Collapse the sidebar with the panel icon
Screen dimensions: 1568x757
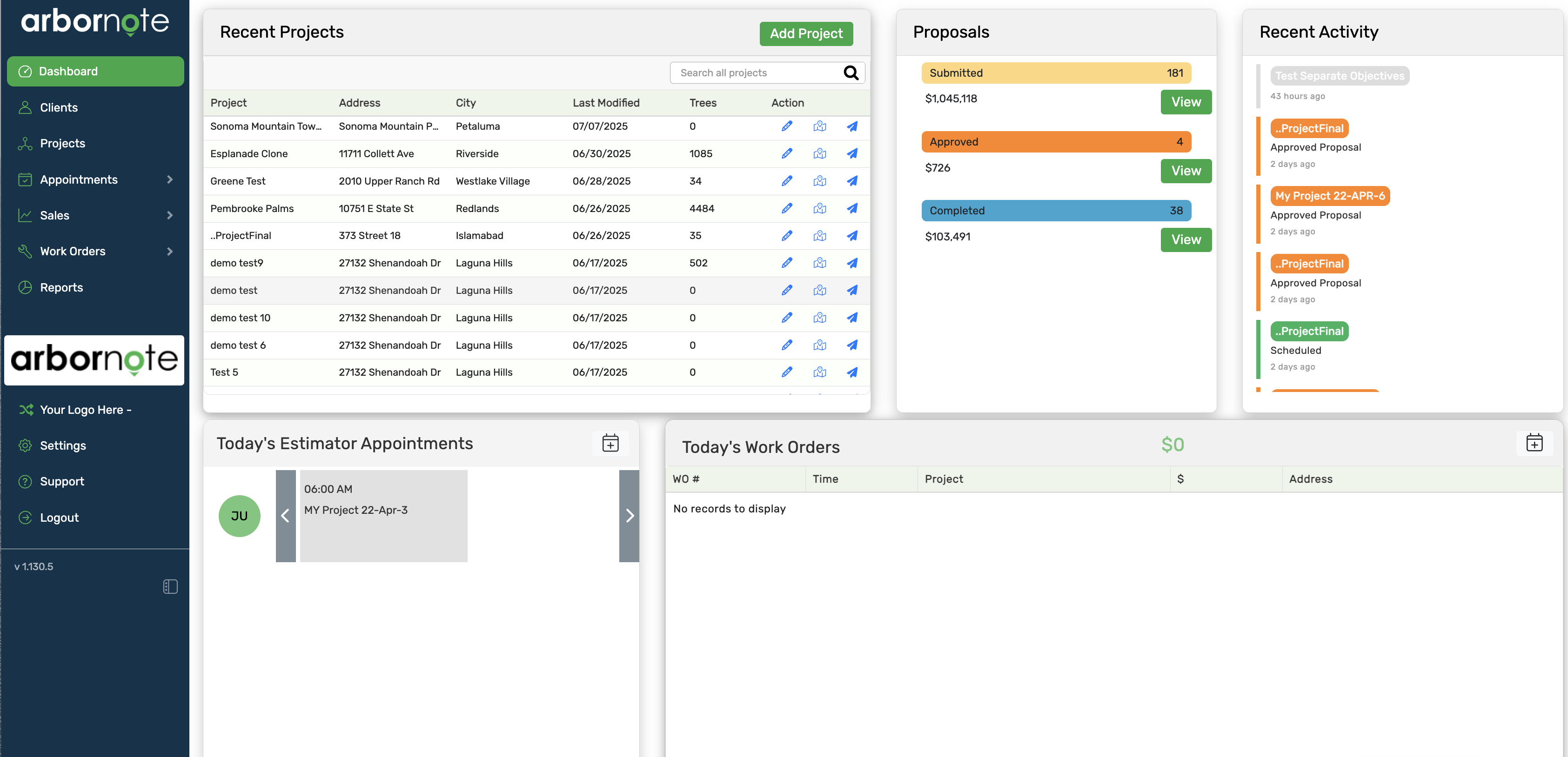click(x=170, y=586)
